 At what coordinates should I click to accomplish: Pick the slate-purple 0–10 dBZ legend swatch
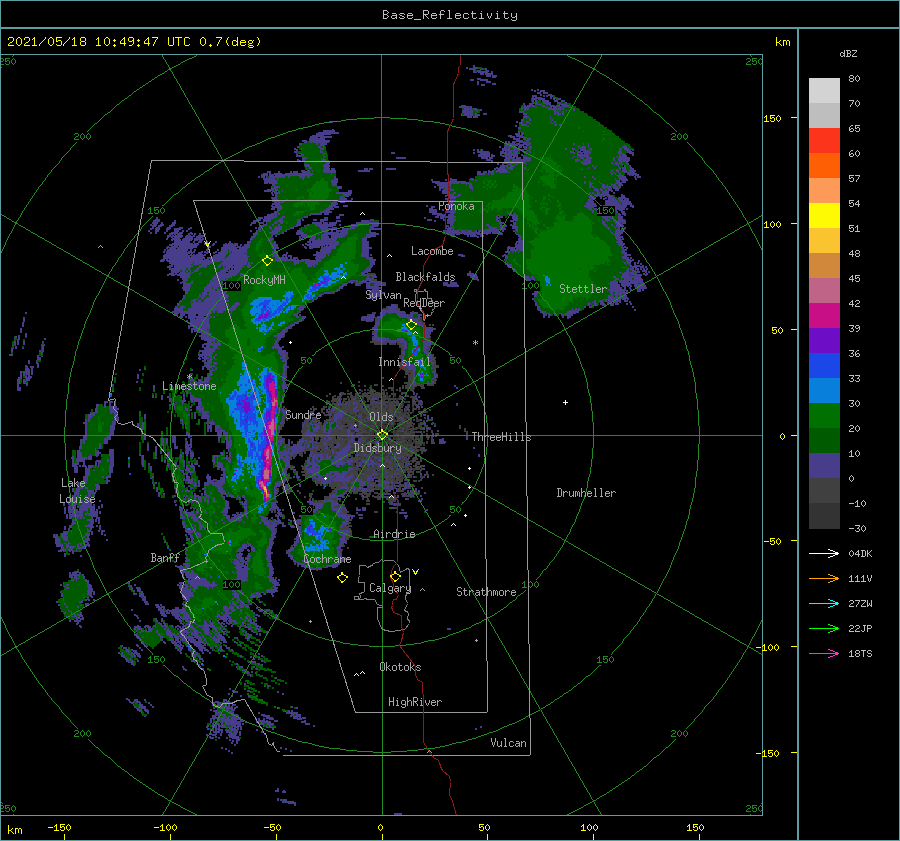(824, 465)
